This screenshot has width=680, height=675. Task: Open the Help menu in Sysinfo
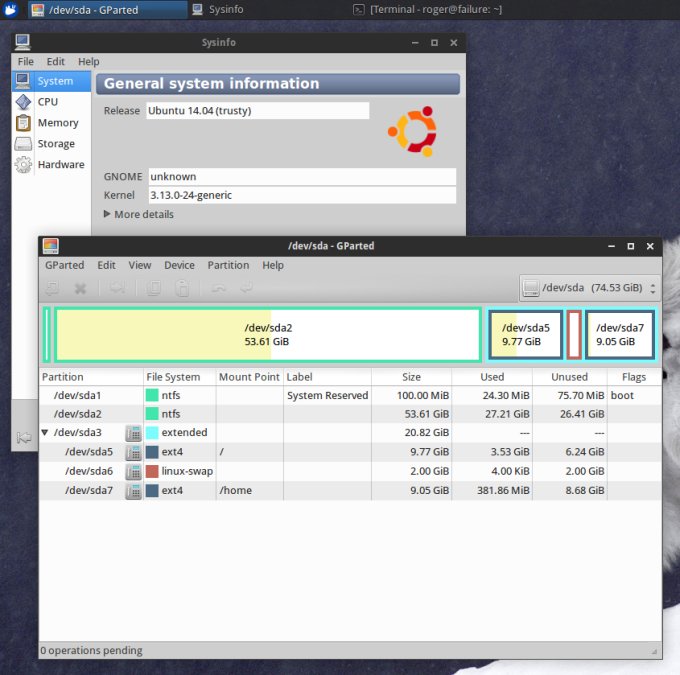(x=88, y=62)
